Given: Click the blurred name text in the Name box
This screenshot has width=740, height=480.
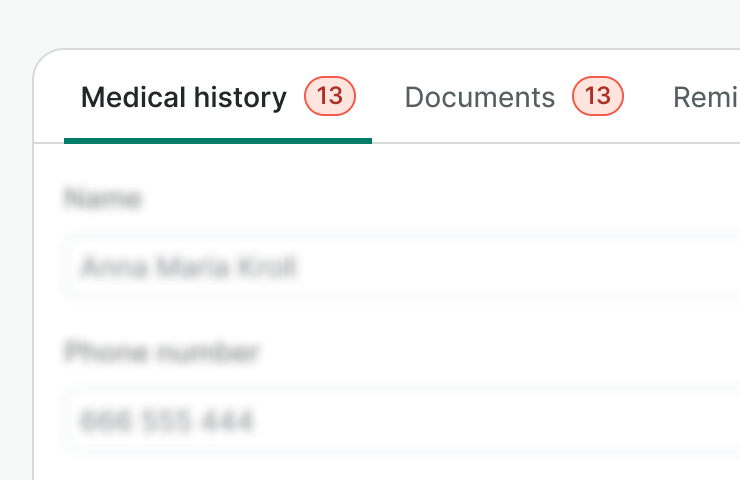Looking at the screenshot, I should tap(189, 267).
